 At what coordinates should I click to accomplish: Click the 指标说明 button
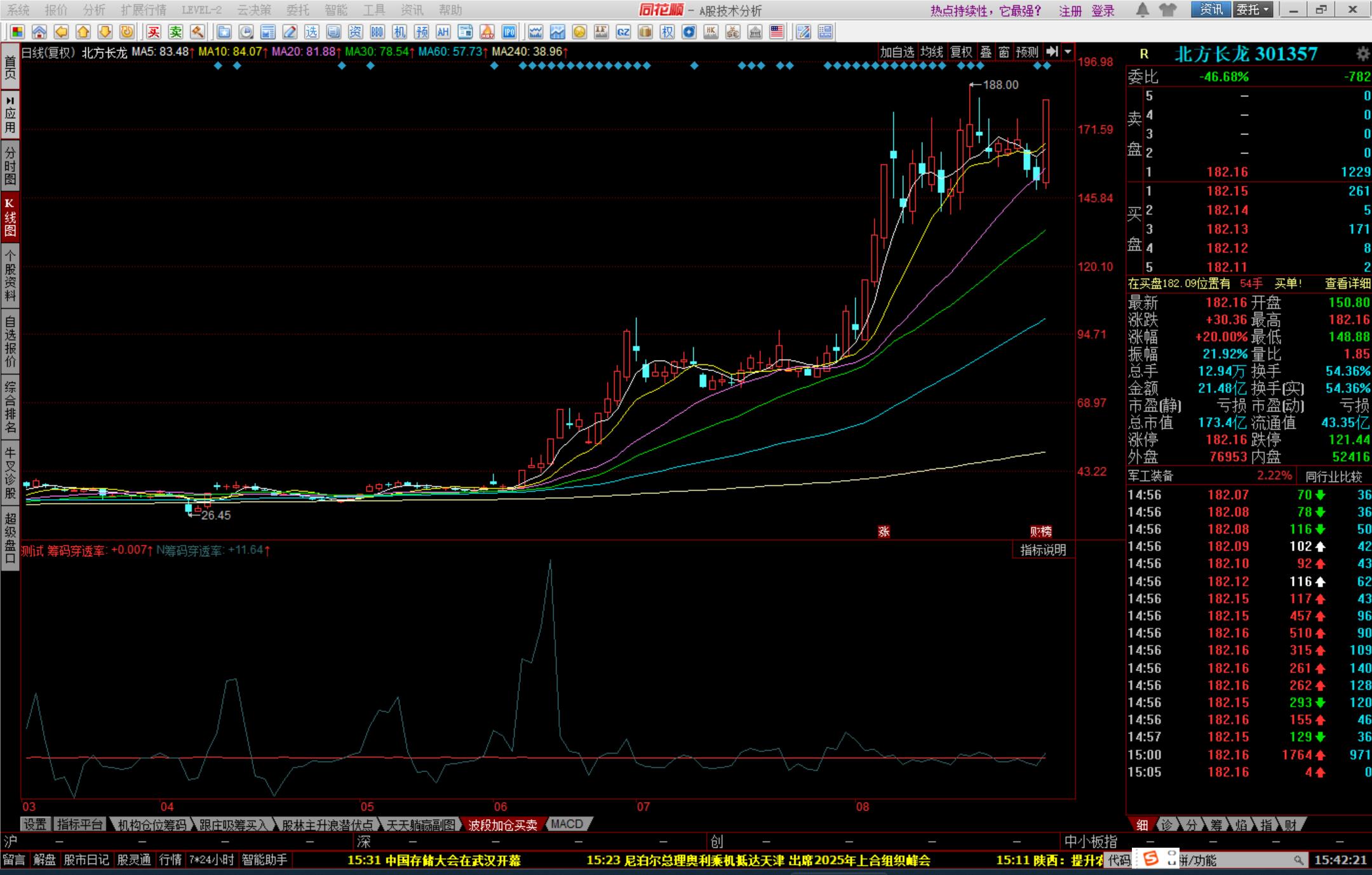tap(1042, 550)
